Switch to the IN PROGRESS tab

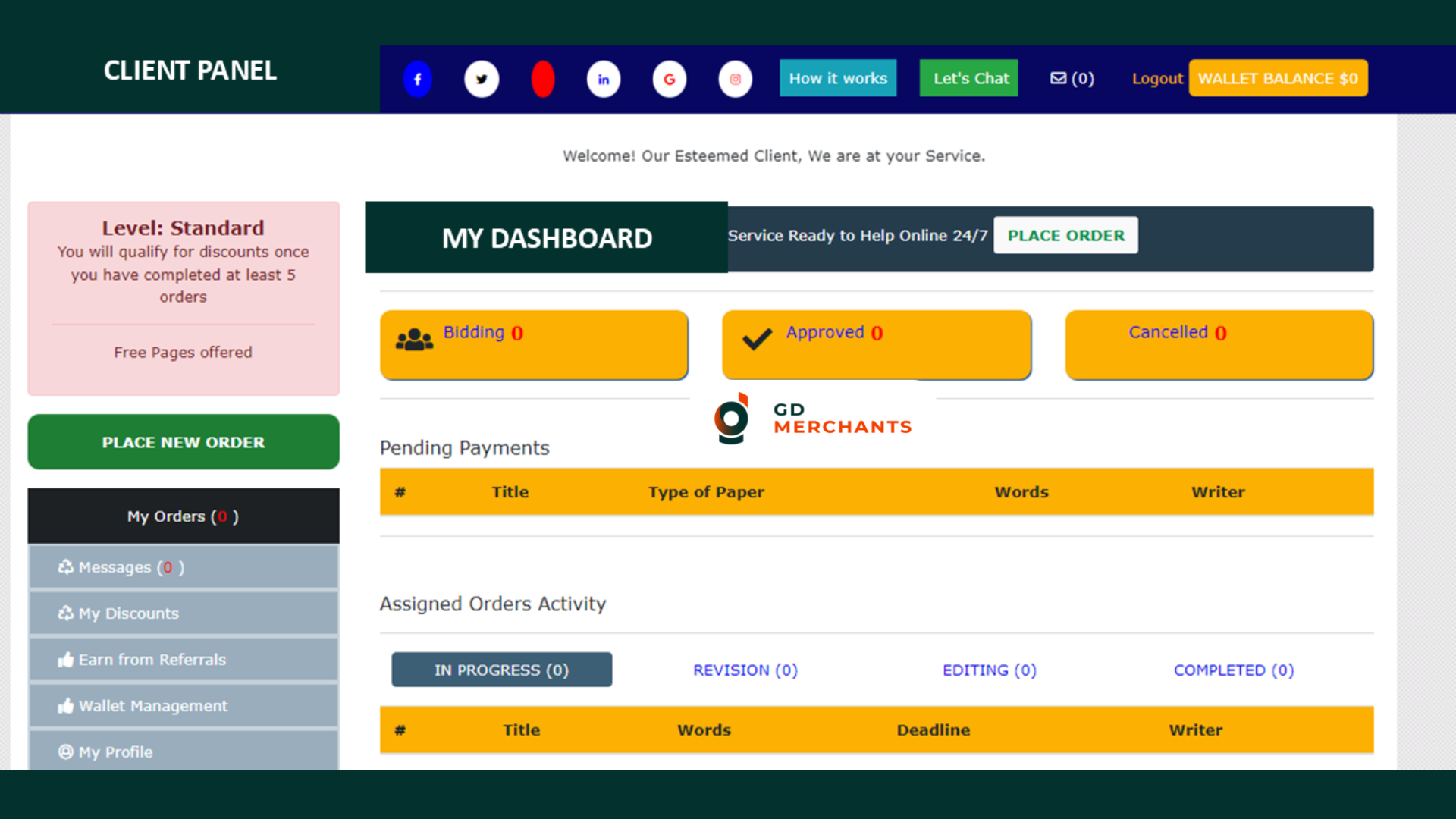[501, 670]
